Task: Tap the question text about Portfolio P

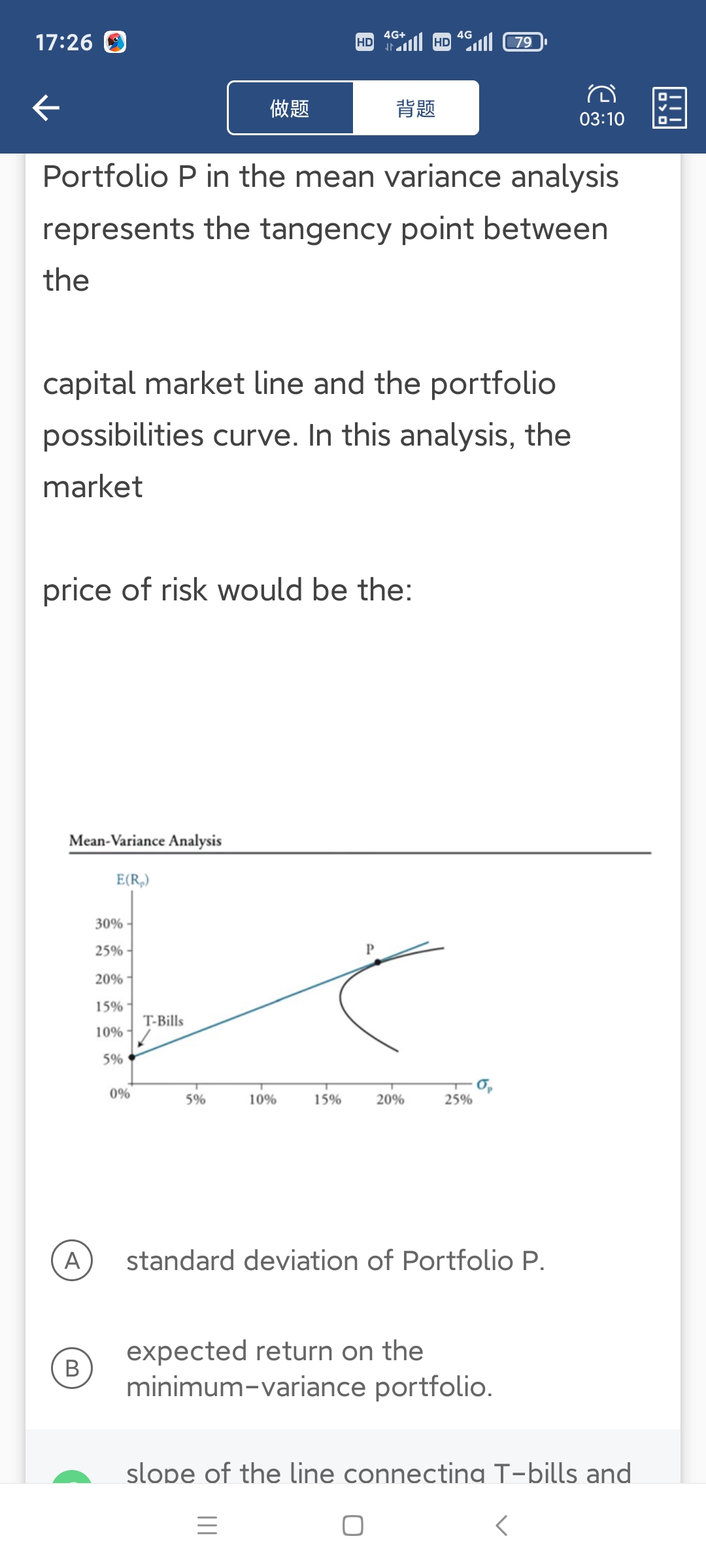Action: [x=330, y=228]
